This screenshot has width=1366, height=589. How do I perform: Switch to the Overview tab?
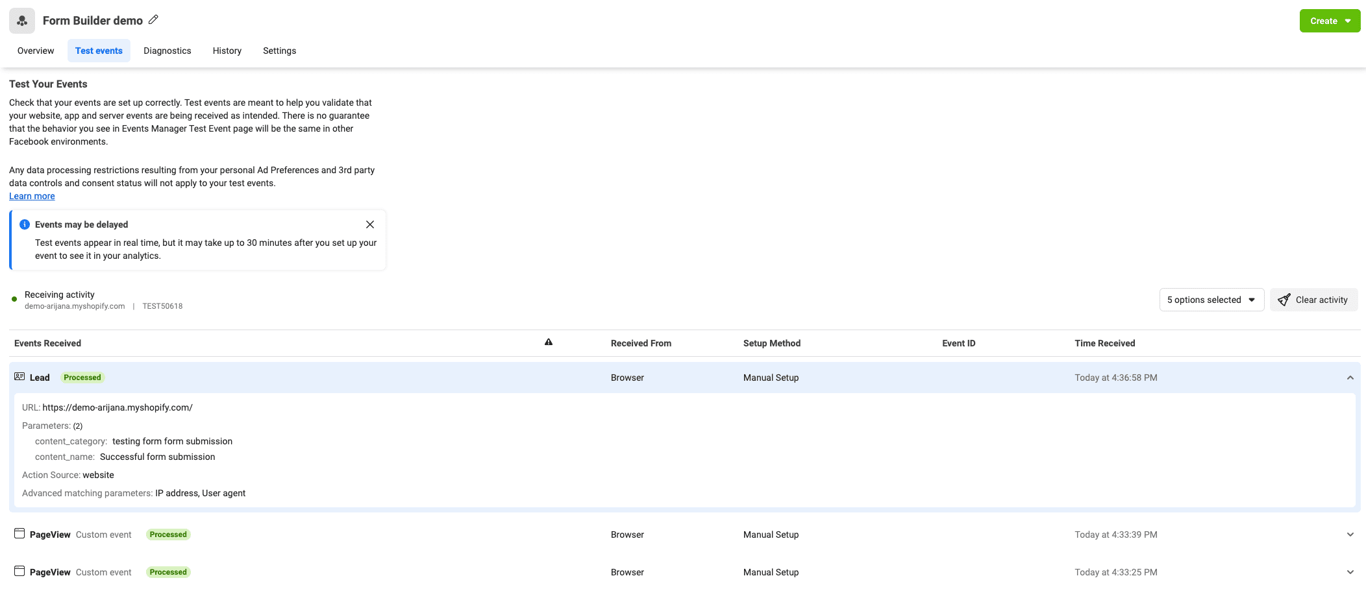point(36,51)
